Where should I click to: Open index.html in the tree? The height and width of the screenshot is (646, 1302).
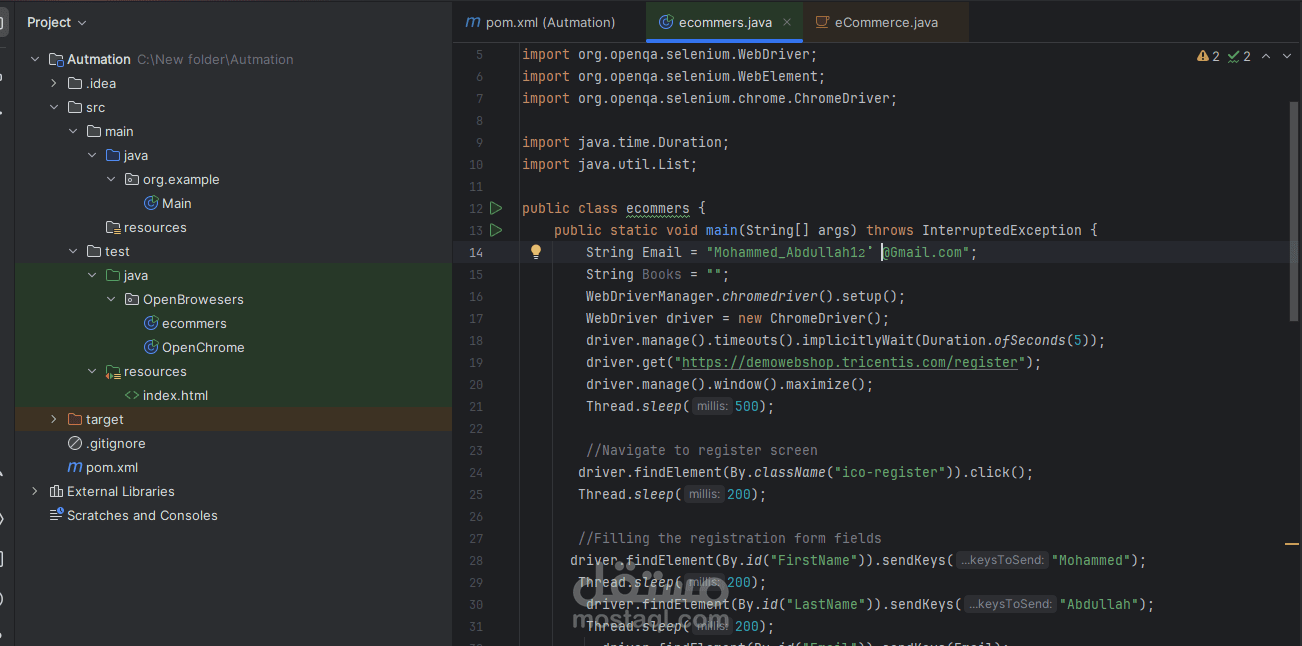(x=175, y=395)
